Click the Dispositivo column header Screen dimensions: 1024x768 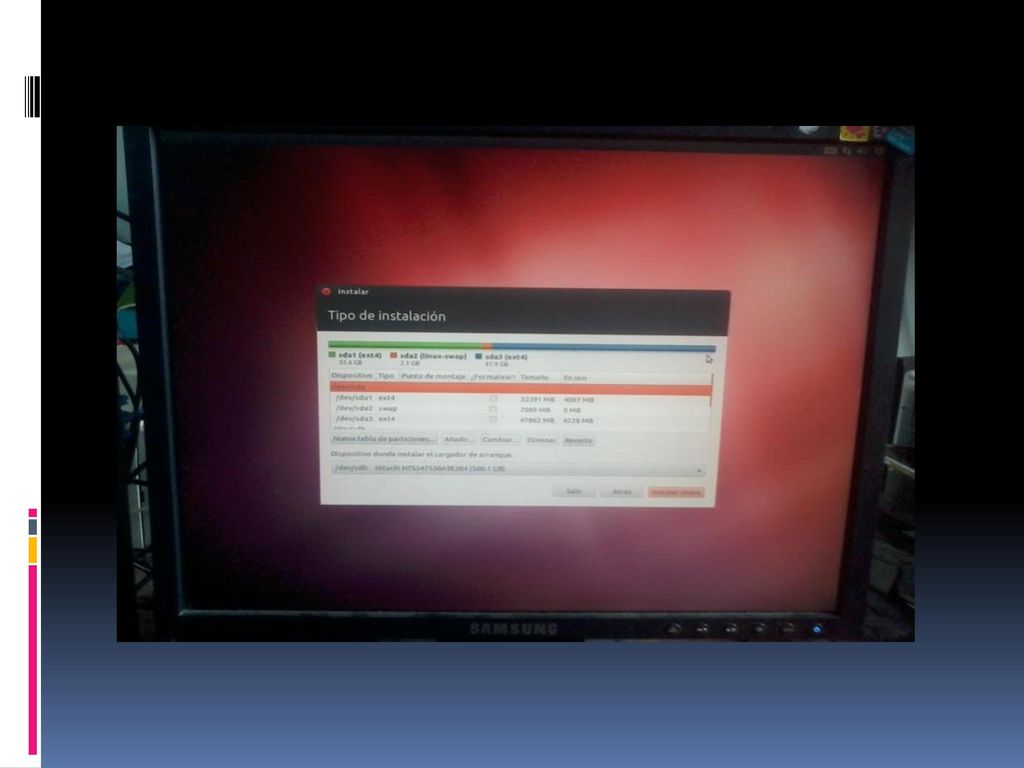[351, 376]
